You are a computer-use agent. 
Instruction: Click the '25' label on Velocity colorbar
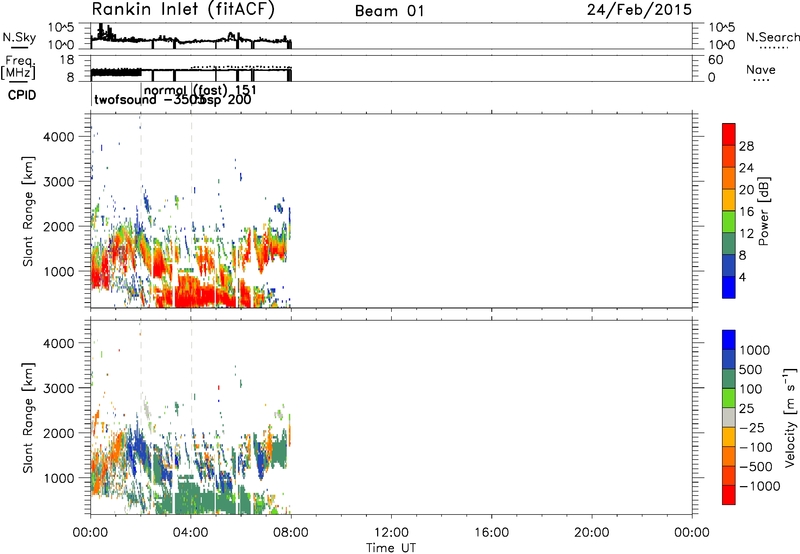pos(746,409)
